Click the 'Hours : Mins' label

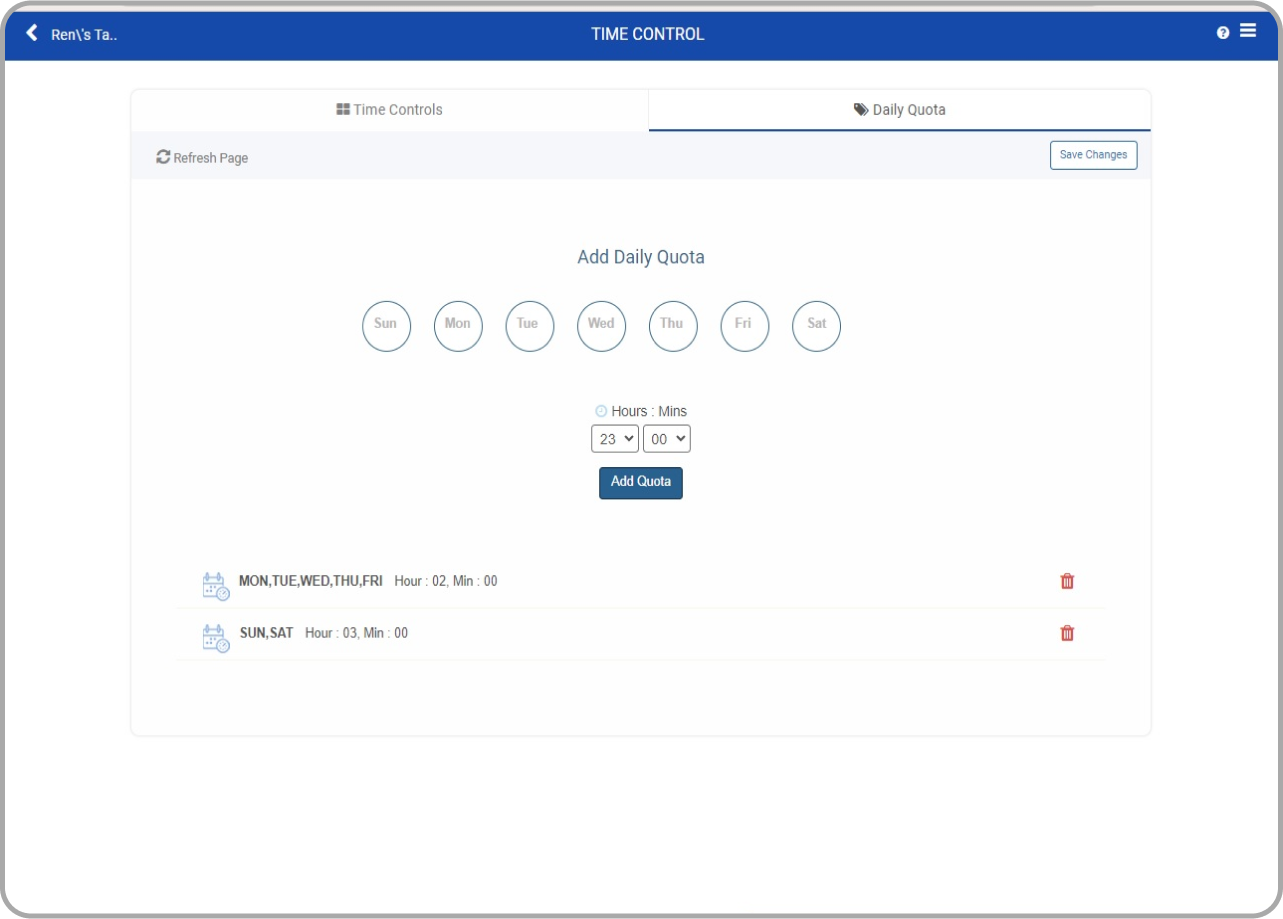[x=649, y=411]
